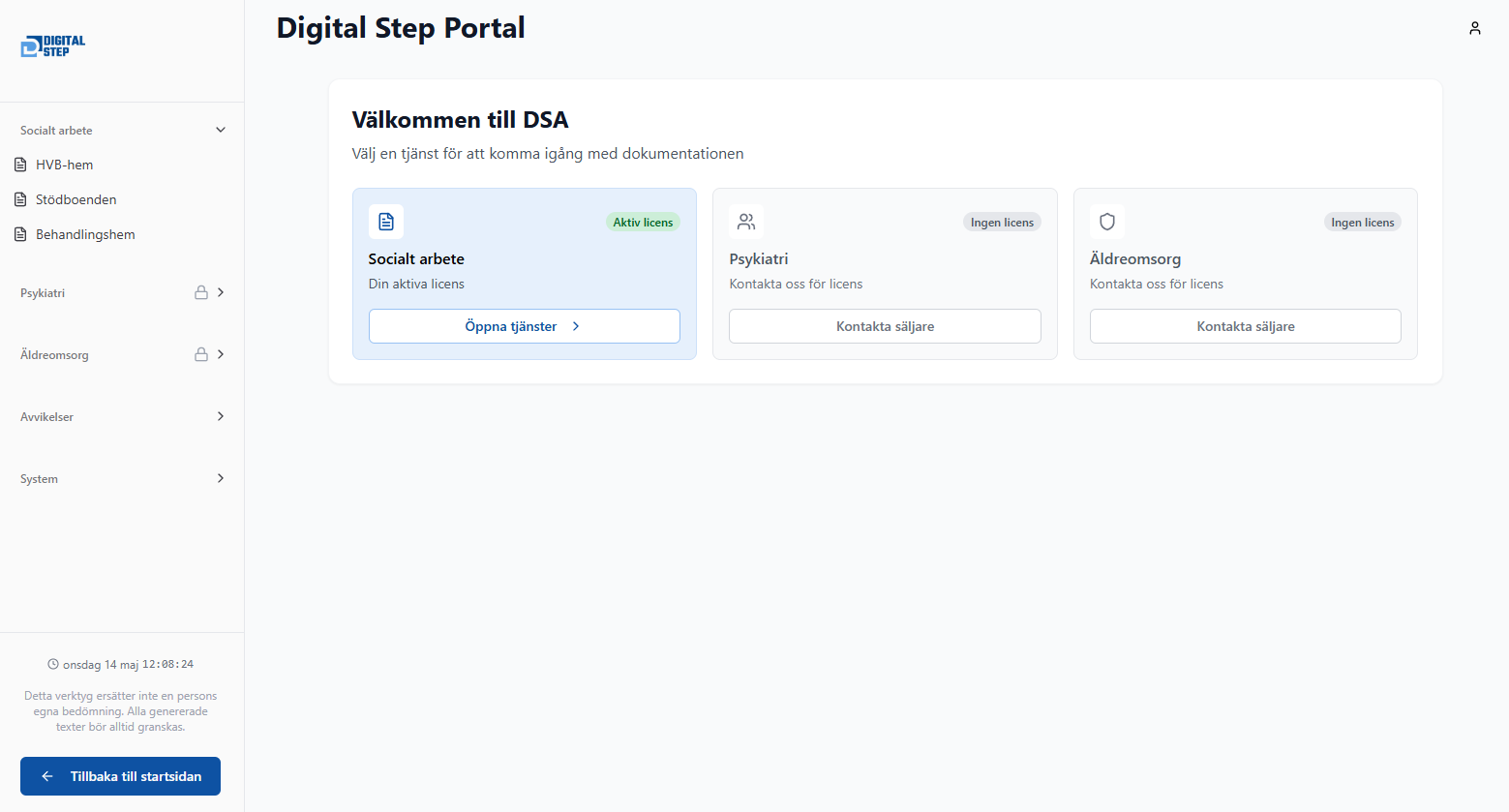The width and height of the screenshot is (1509, 812).
Task: Select the Avvikelser sidebar label
Action: tap(46, 417)
